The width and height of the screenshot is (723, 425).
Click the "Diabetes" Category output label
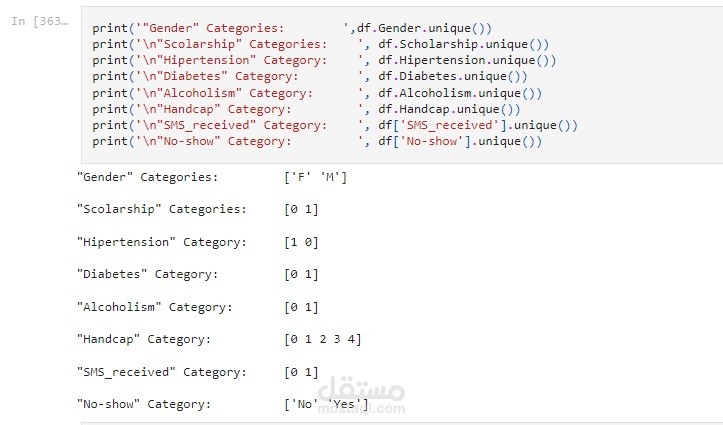pyautogui.click(x=147, y=274)
